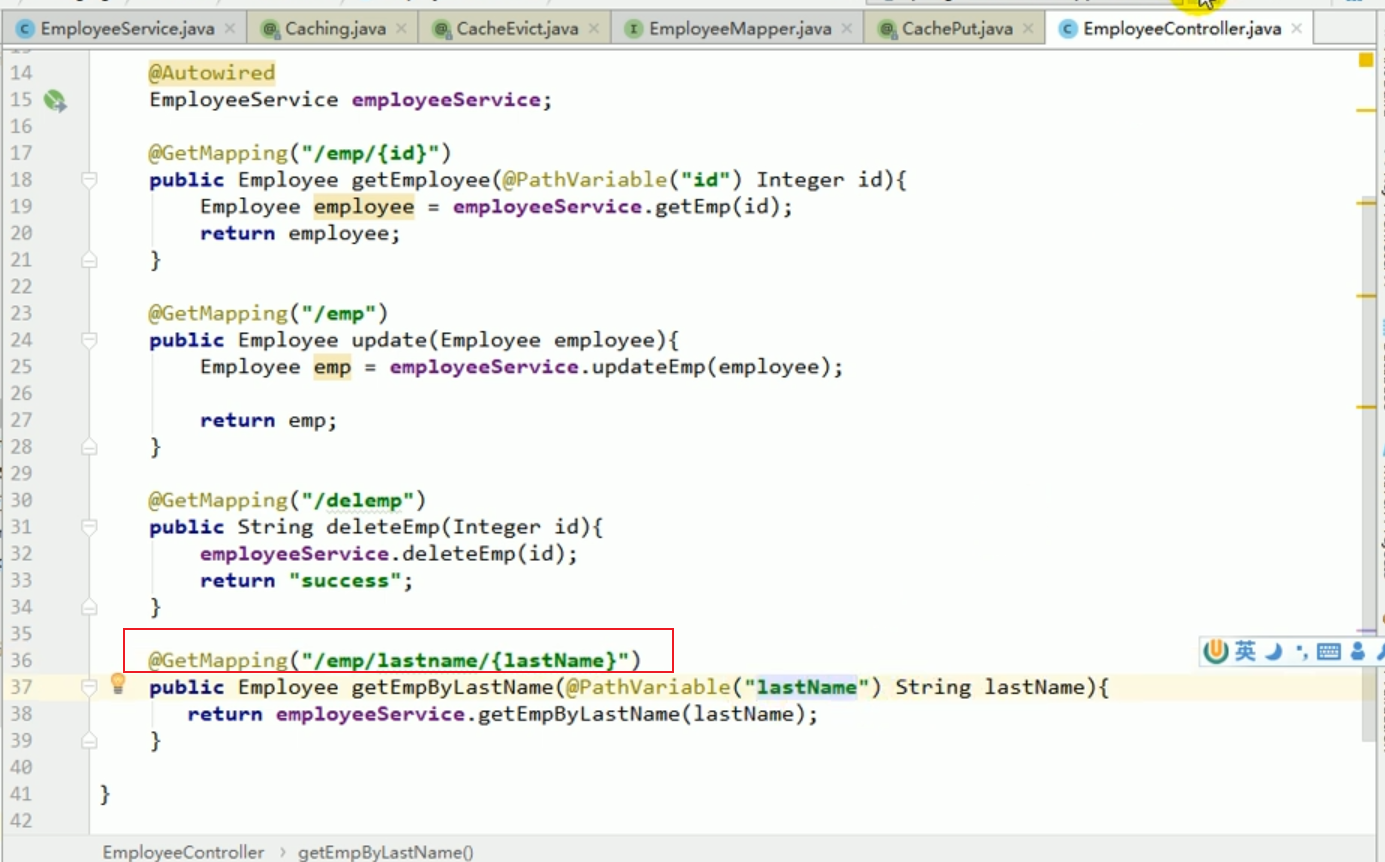Jump to the purple mark in the error stripe

(1366, 632)
